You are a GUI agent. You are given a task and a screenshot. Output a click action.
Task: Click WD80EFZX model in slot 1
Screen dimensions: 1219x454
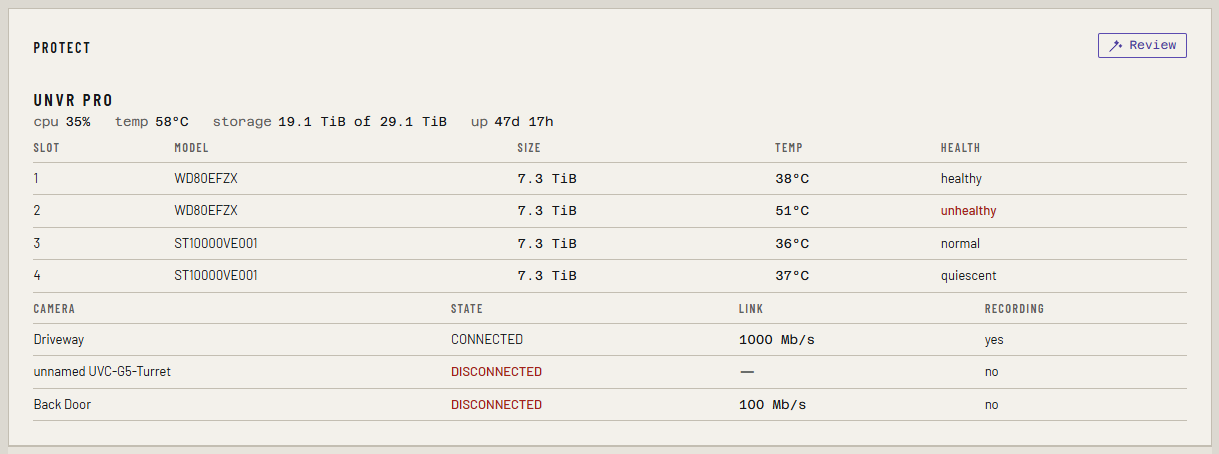coord(206,179)
